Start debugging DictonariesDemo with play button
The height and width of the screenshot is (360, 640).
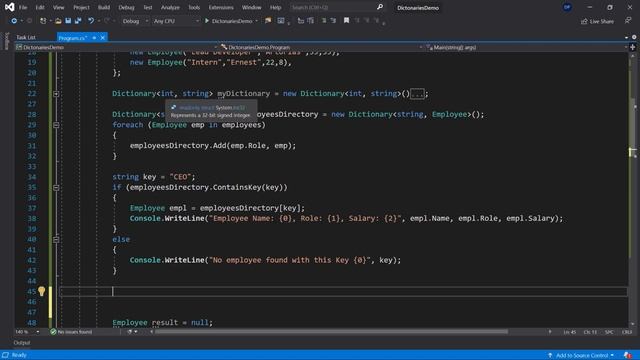[x=207, y=21]
